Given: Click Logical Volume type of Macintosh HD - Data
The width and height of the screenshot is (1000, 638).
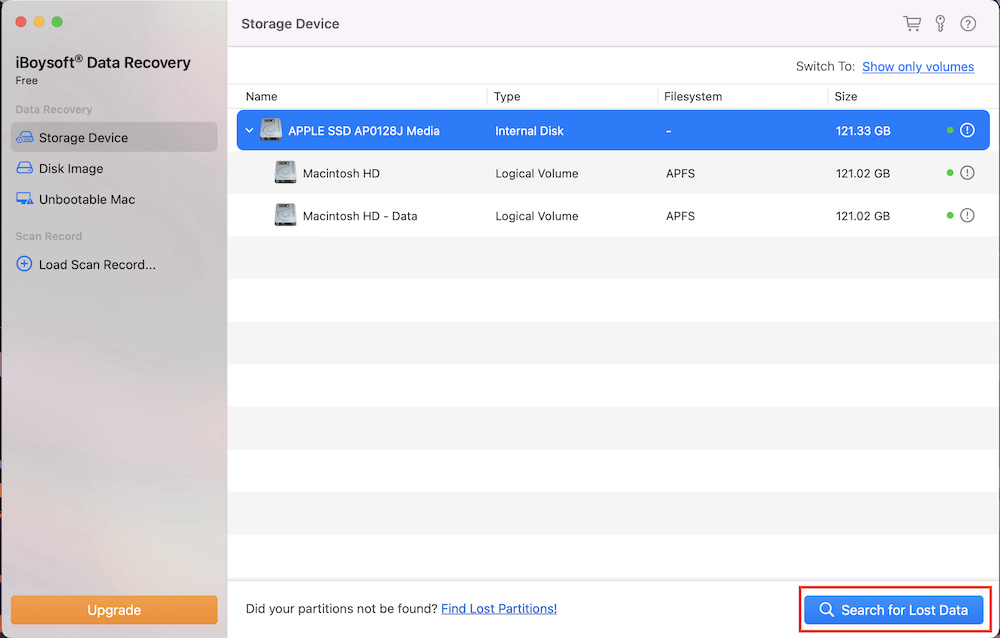Looking at the screenshot, I should click(537, 216).
